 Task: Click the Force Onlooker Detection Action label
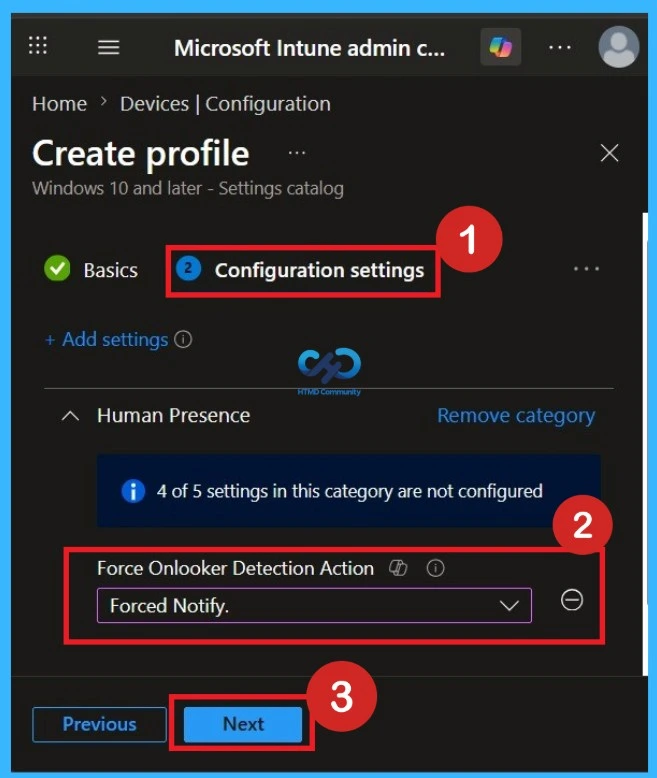click(x=235, y=568)
